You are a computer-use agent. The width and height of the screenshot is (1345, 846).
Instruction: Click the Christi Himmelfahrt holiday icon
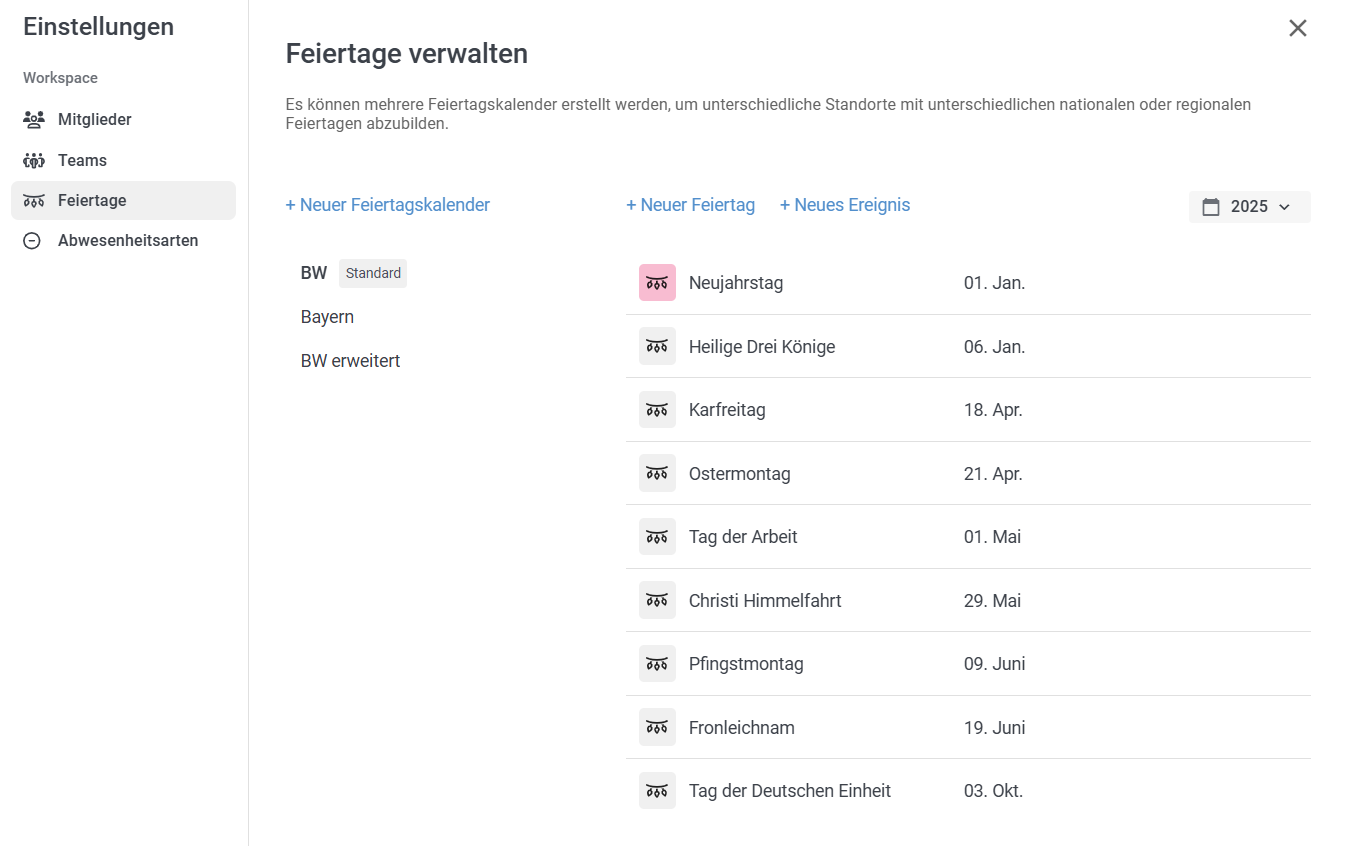(x=657, y=600)
